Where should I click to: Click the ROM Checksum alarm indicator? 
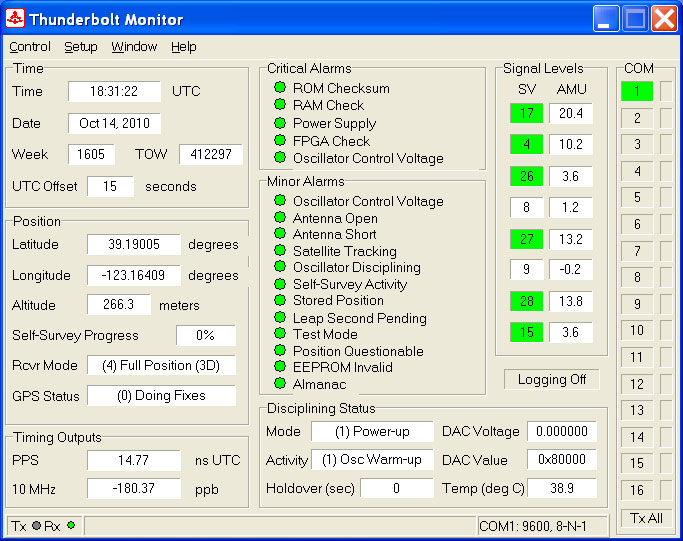click(280, 87)
